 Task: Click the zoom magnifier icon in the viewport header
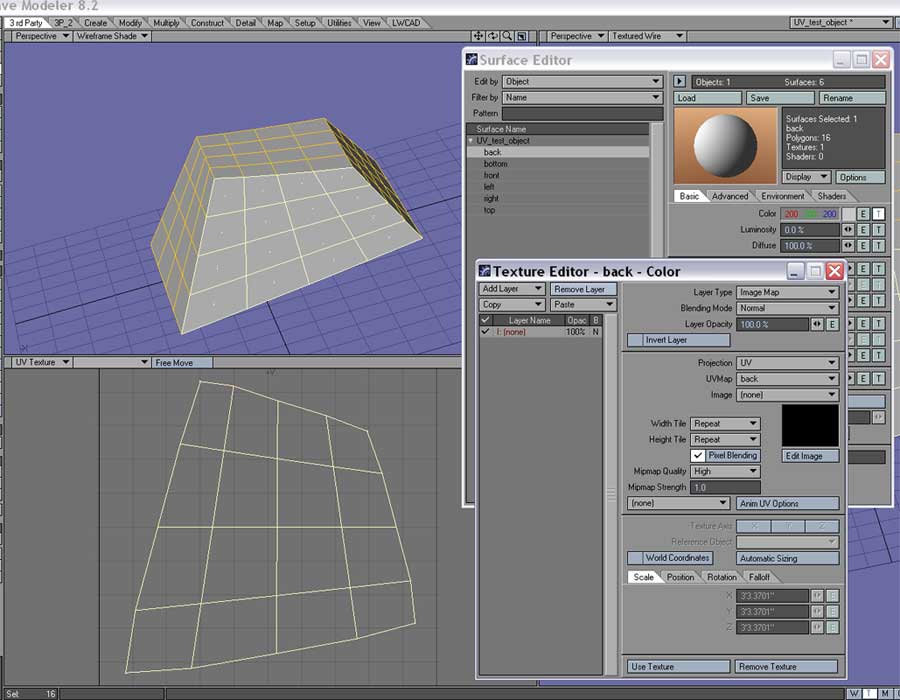pyautogui.click(x=507, y=36)
